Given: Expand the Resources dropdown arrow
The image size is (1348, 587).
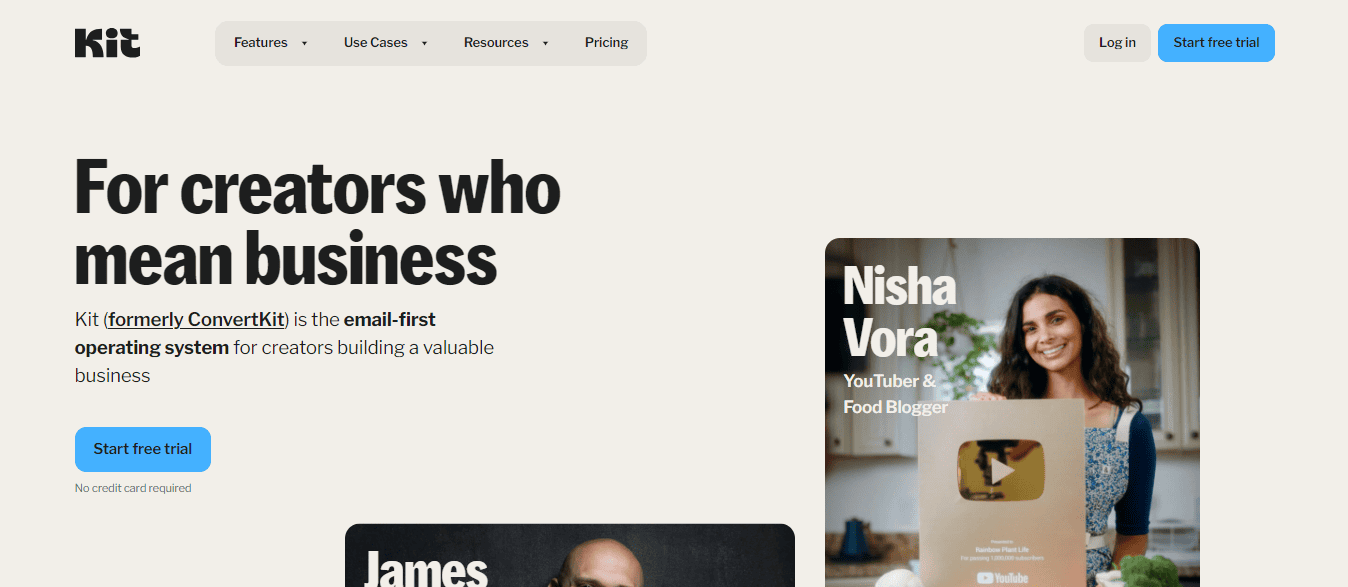Looking at the screenshot, I should coord(545,43).
